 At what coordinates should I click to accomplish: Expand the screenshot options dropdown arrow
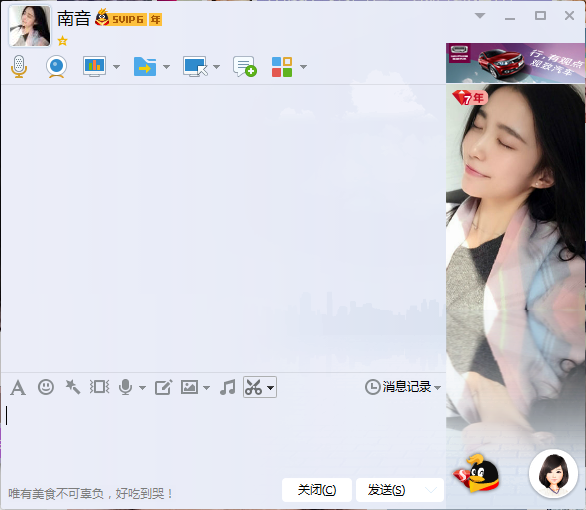(x=271, y=388)
